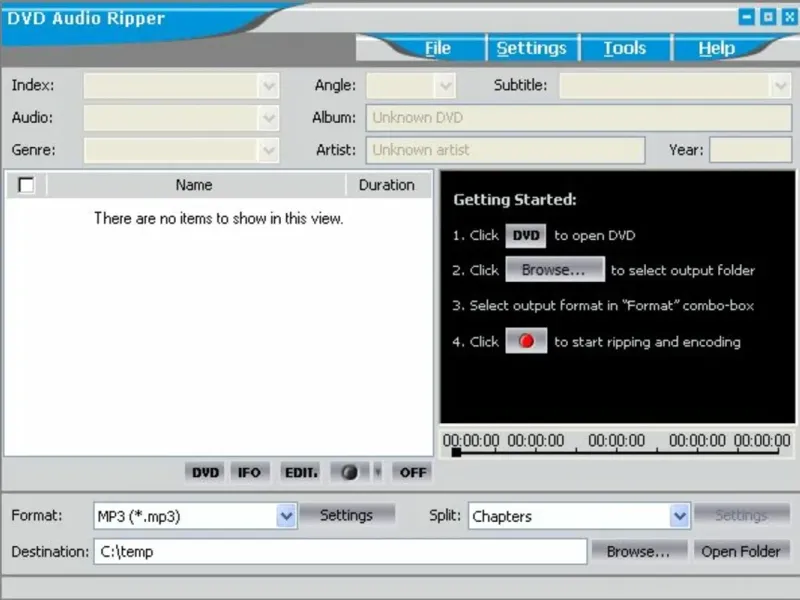Screen dimensions: 800x600
Task: Click the Name column header
Action: (194, 185)
